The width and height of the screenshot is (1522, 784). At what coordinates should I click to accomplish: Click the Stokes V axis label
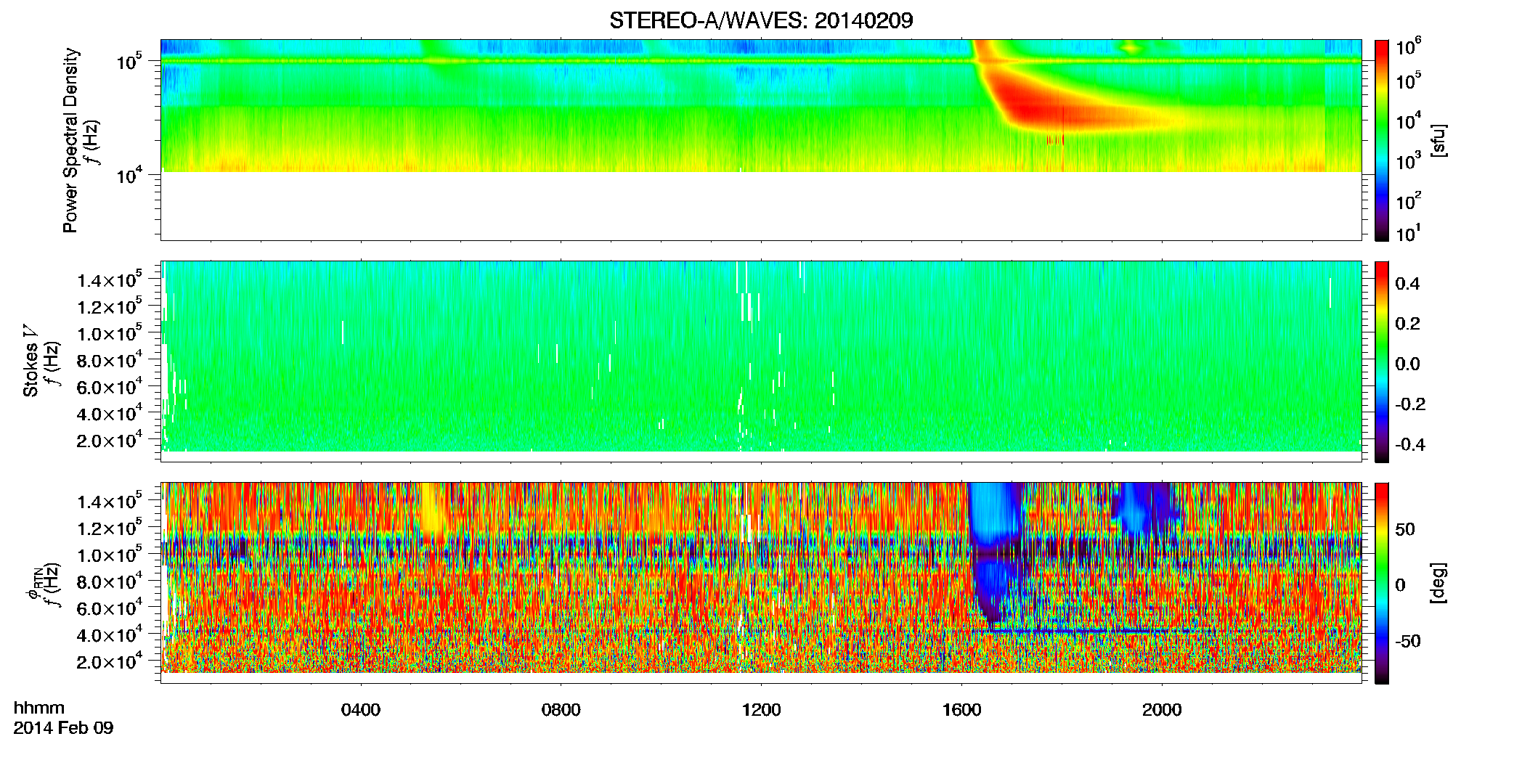(x=31, y=360)
